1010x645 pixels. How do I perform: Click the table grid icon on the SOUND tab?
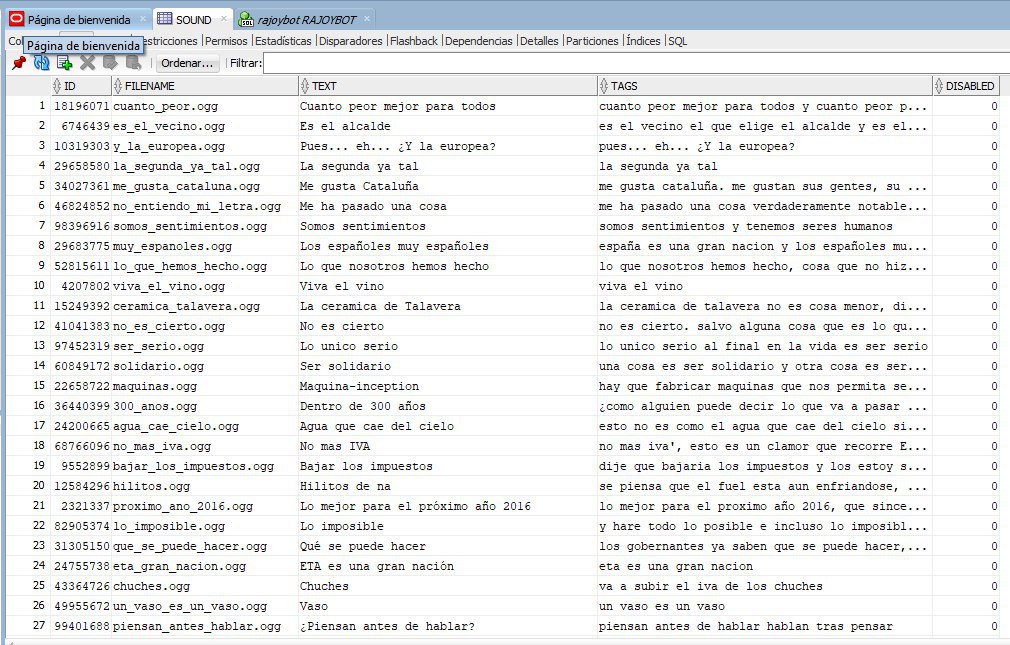click(x=165, y=19)
